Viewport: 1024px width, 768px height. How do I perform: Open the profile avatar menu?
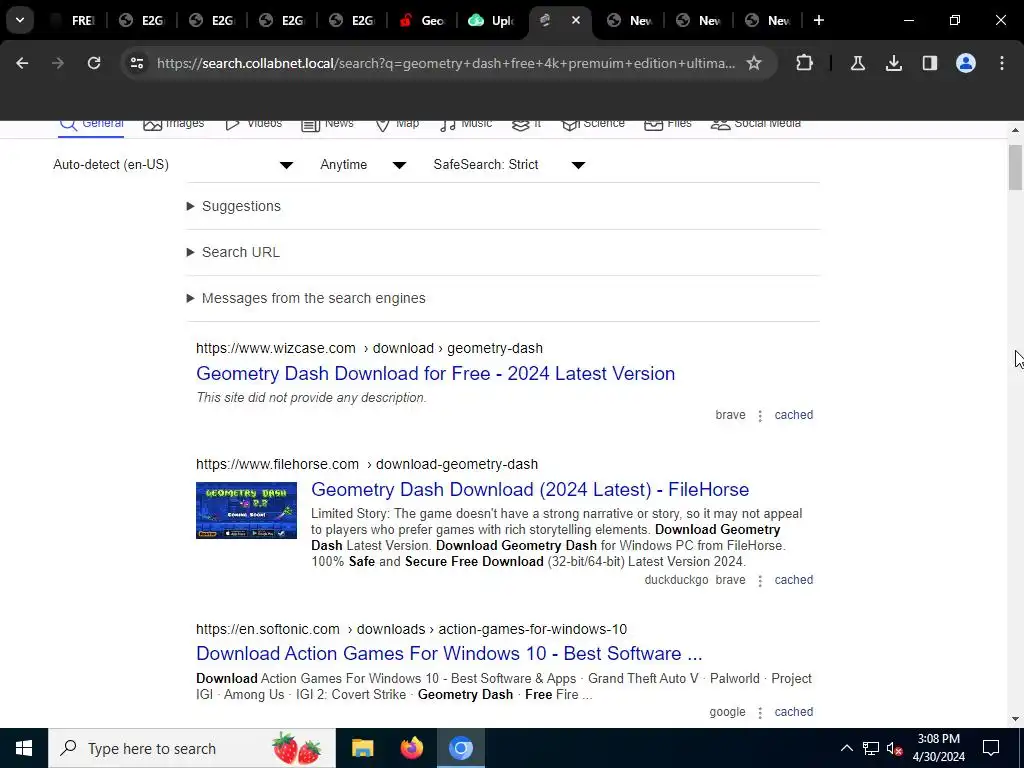[966, 63]
